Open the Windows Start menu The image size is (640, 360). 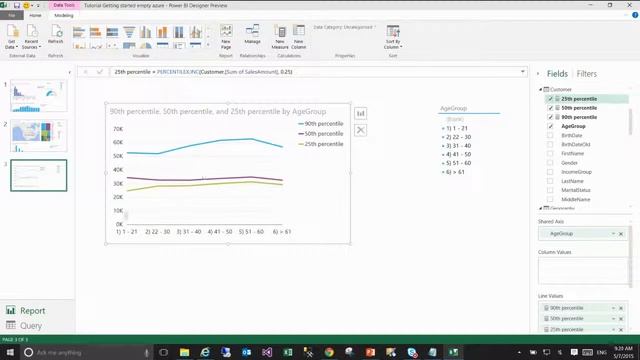tap(10, 352)
